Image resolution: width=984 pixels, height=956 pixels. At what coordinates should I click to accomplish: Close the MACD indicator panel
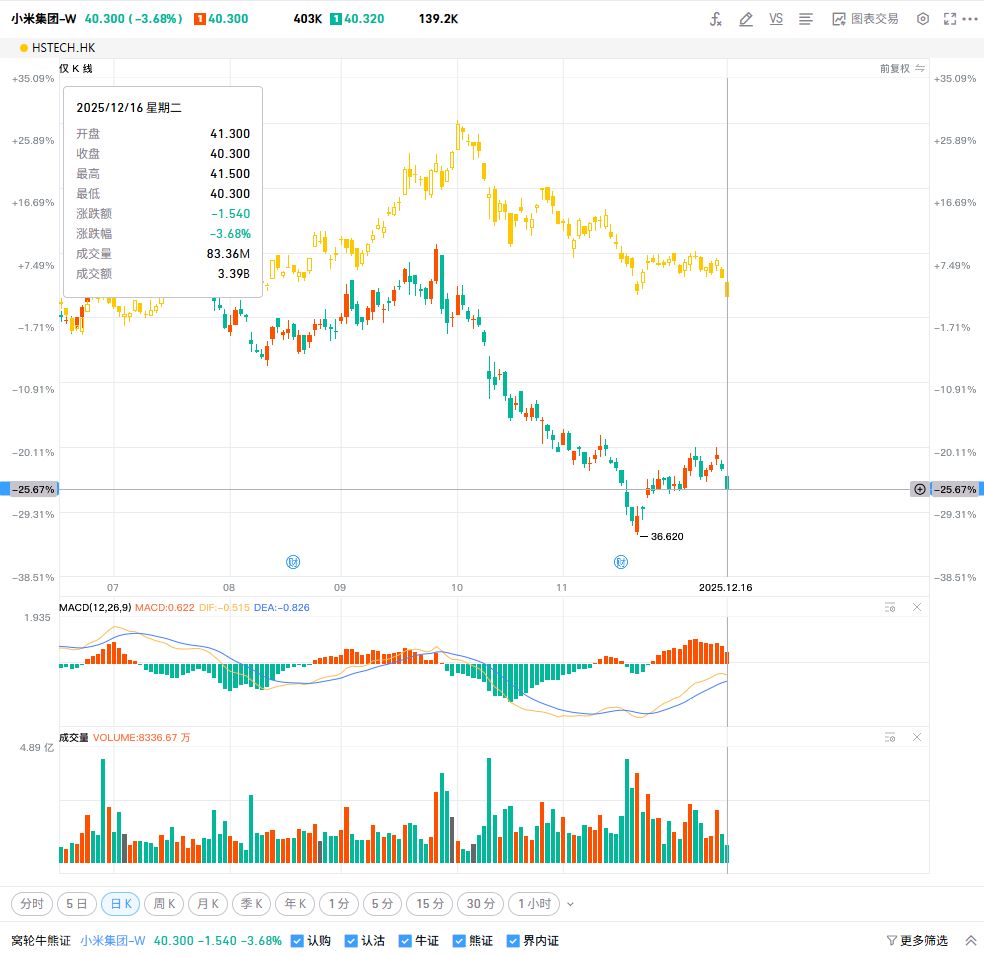coord(917,607)
